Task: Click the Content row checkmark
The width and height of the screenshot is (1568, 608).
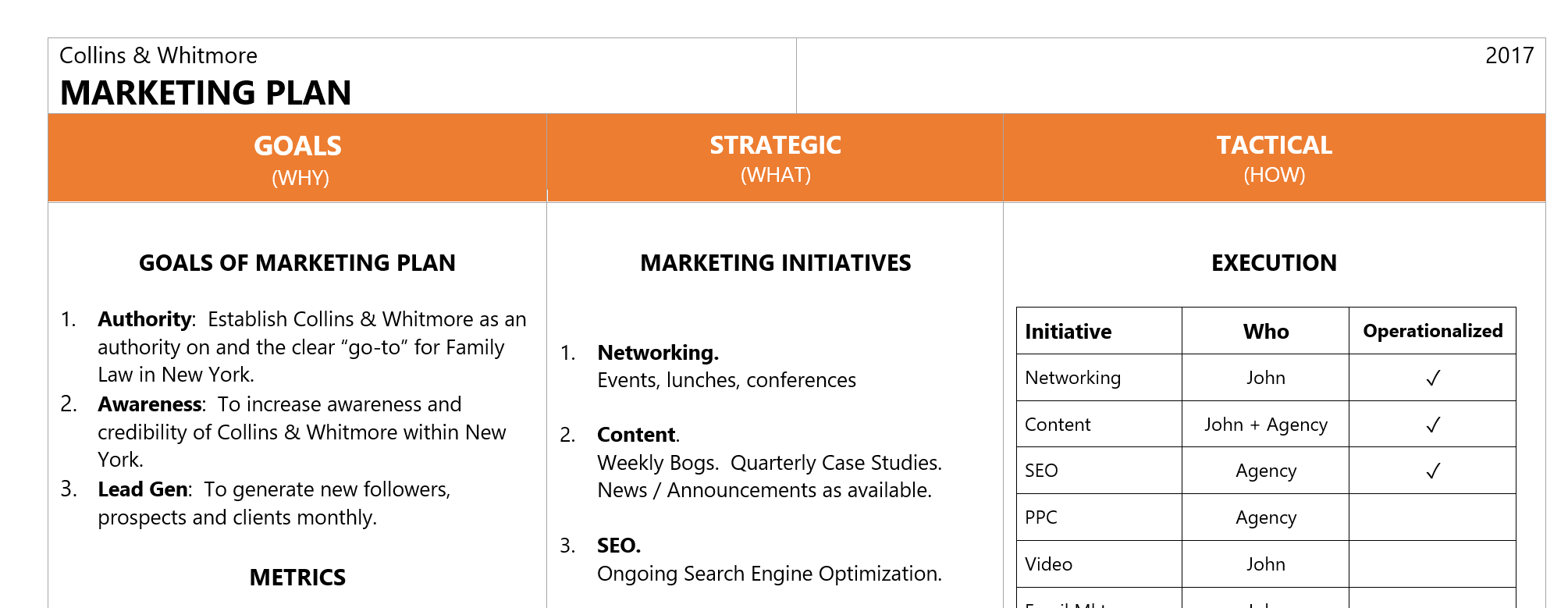Action: coord(1433,425)
